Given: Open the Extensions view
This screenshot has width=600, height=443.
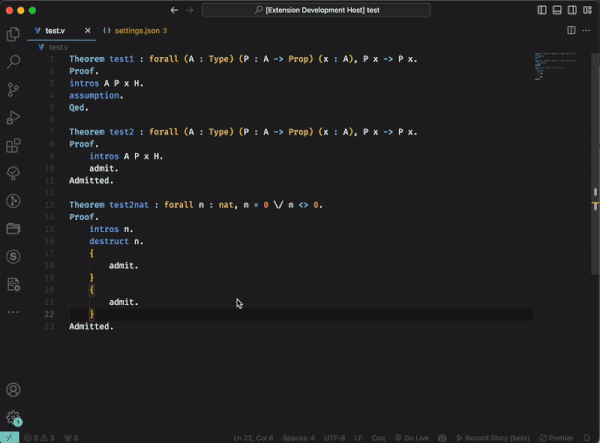Looking at the screenshot, I should click(13, 145).
